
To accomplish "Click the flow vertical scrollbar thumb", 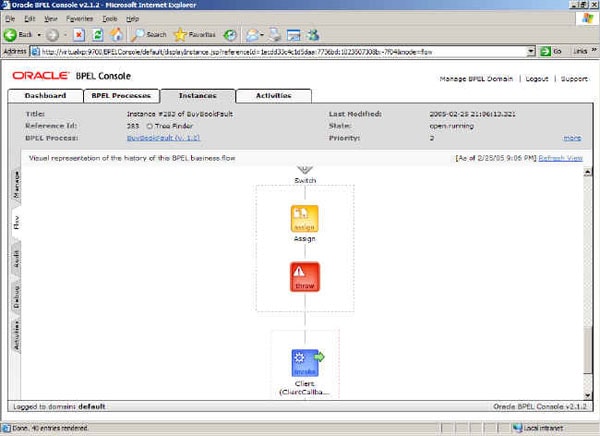I will click(x=588, y=350).
